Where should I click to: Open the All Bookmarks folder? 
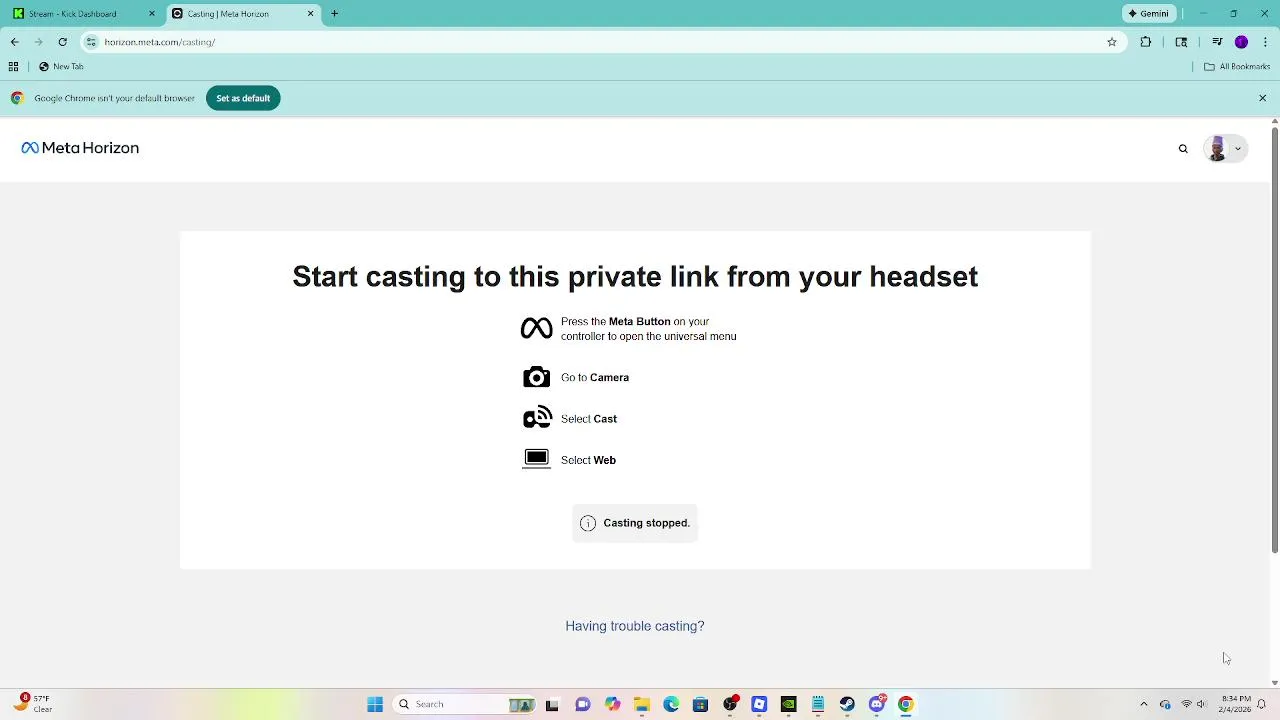click(1237, 66)
